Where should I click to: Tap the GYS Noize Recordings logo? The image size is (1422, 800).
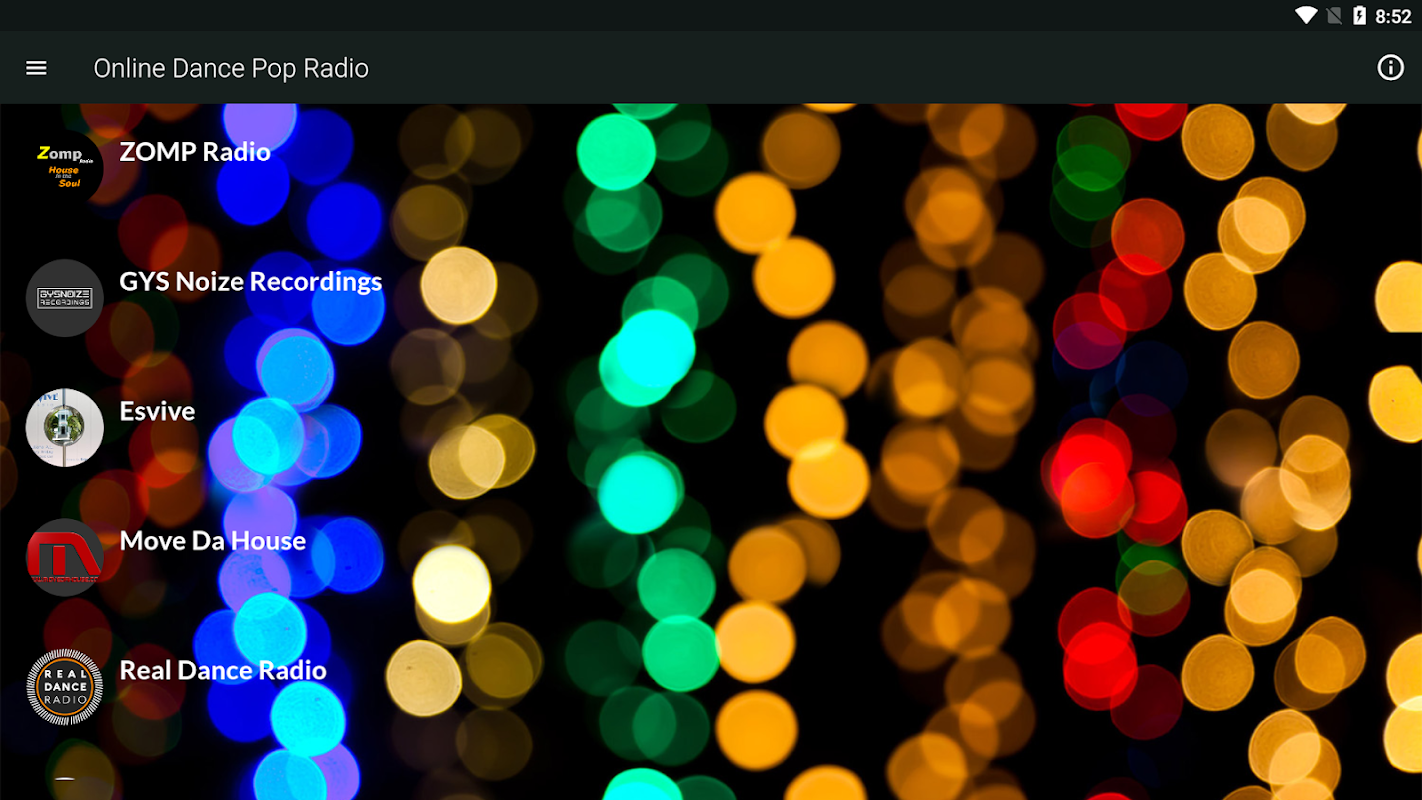pyautogui.click(x=65, y=298)
